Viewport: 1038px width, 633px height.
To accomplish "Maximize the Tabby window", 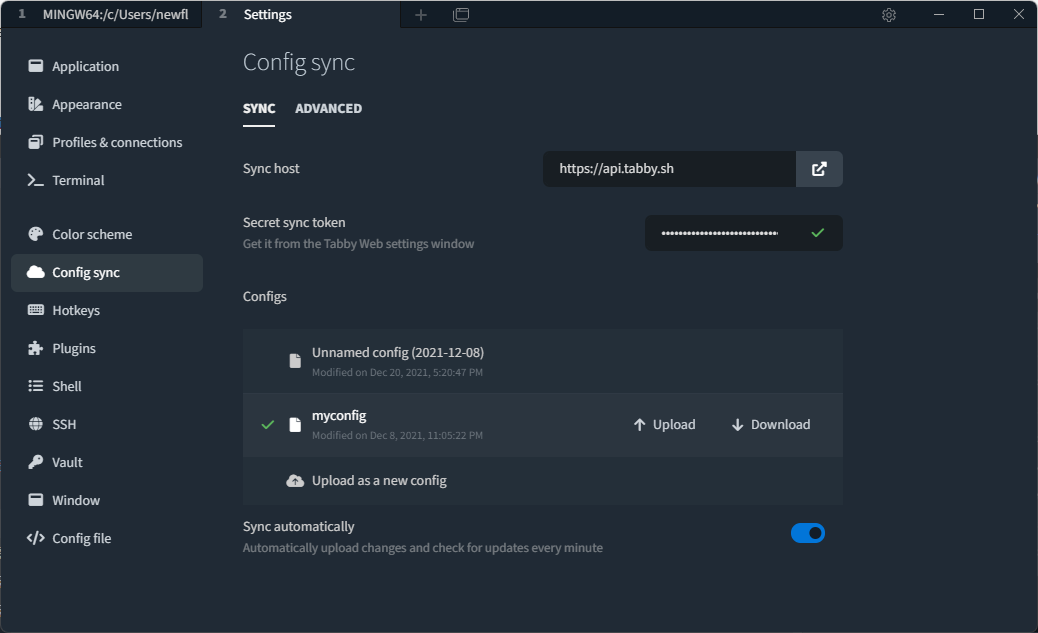I will [x=979, y=15].
